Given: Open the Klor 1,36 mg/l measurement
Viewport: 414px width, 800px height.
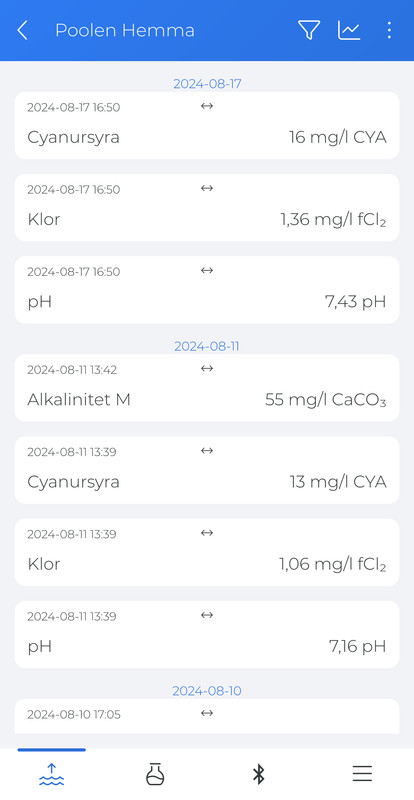Looking at the screenshot, I should tap(207, 208).
